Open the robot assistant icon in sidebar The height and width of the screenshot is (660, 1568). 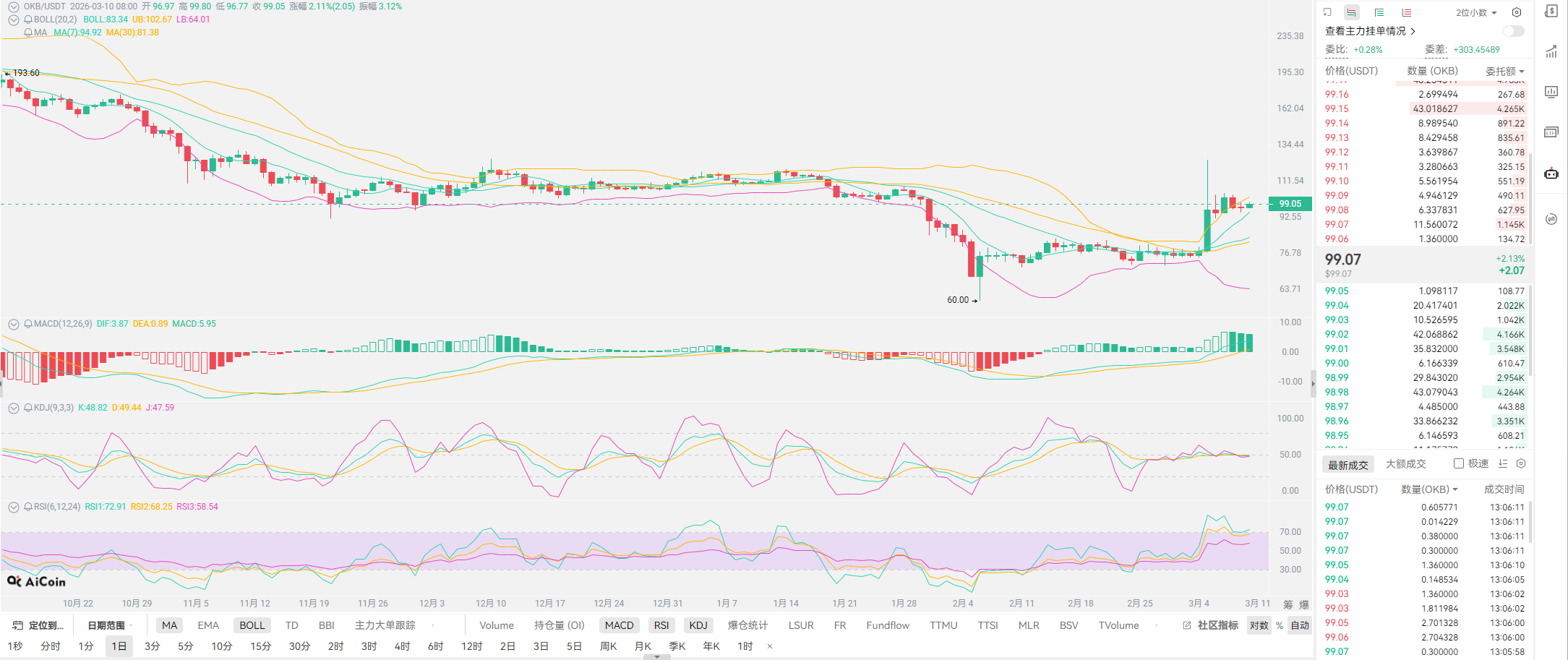point(1551,173)
